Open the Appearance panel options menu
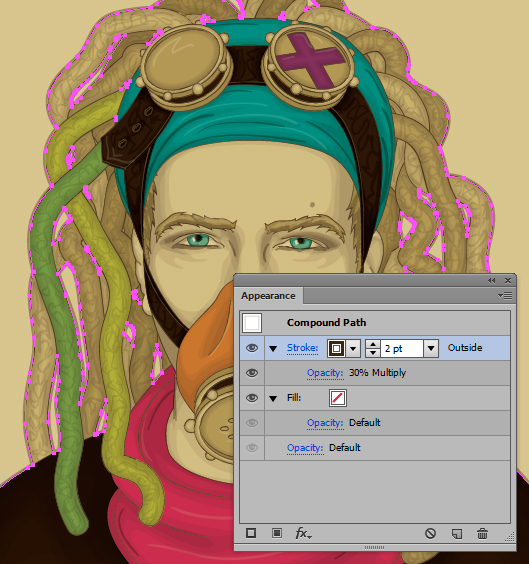 [505, 296]
